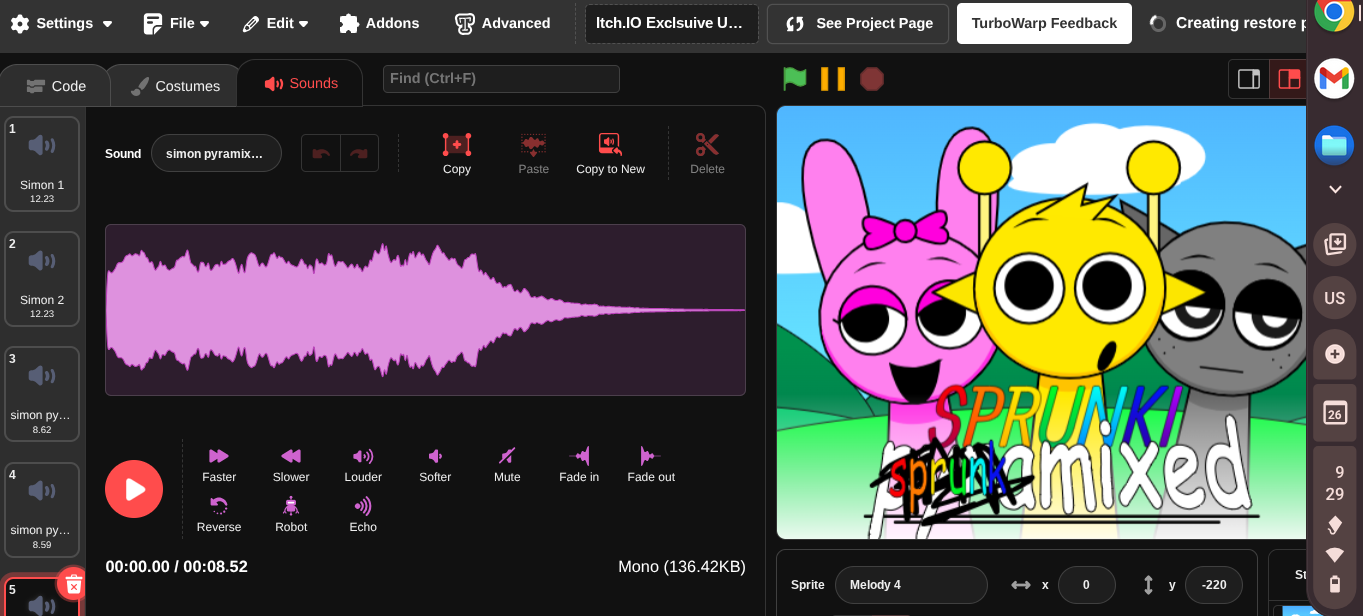The width and height of the screenshot is (1363, 616).
Task: Redo the sound edit
Action: coord(359,153)
